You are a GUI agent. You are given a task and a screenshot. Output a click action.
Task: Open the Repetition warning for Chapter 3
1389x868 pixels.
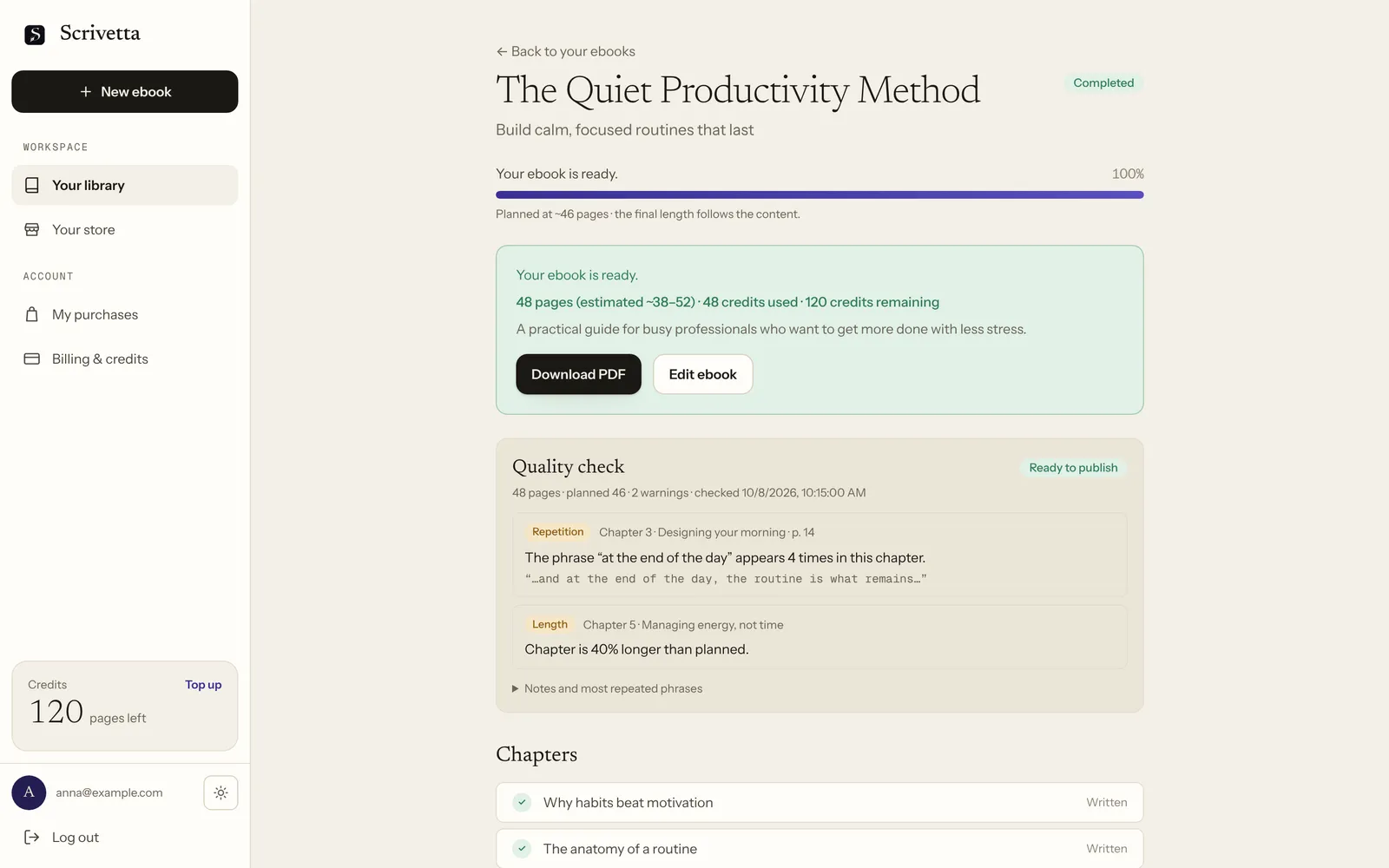pos(820,556)
